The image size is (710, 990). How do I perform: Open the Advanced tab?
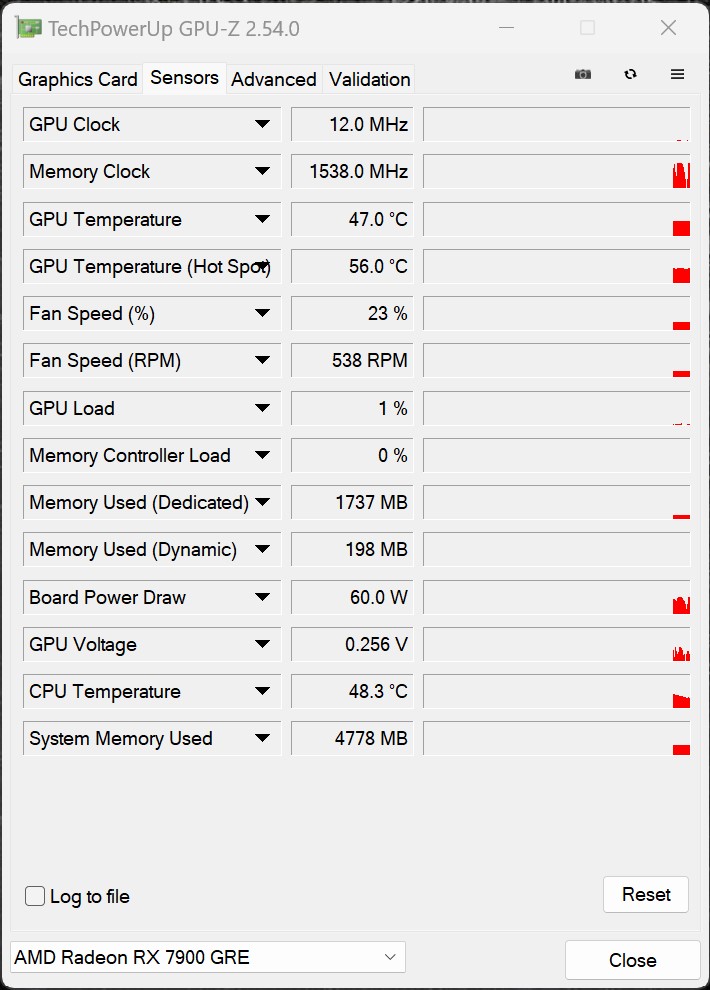pyautogui.click(x=274, y=79)
